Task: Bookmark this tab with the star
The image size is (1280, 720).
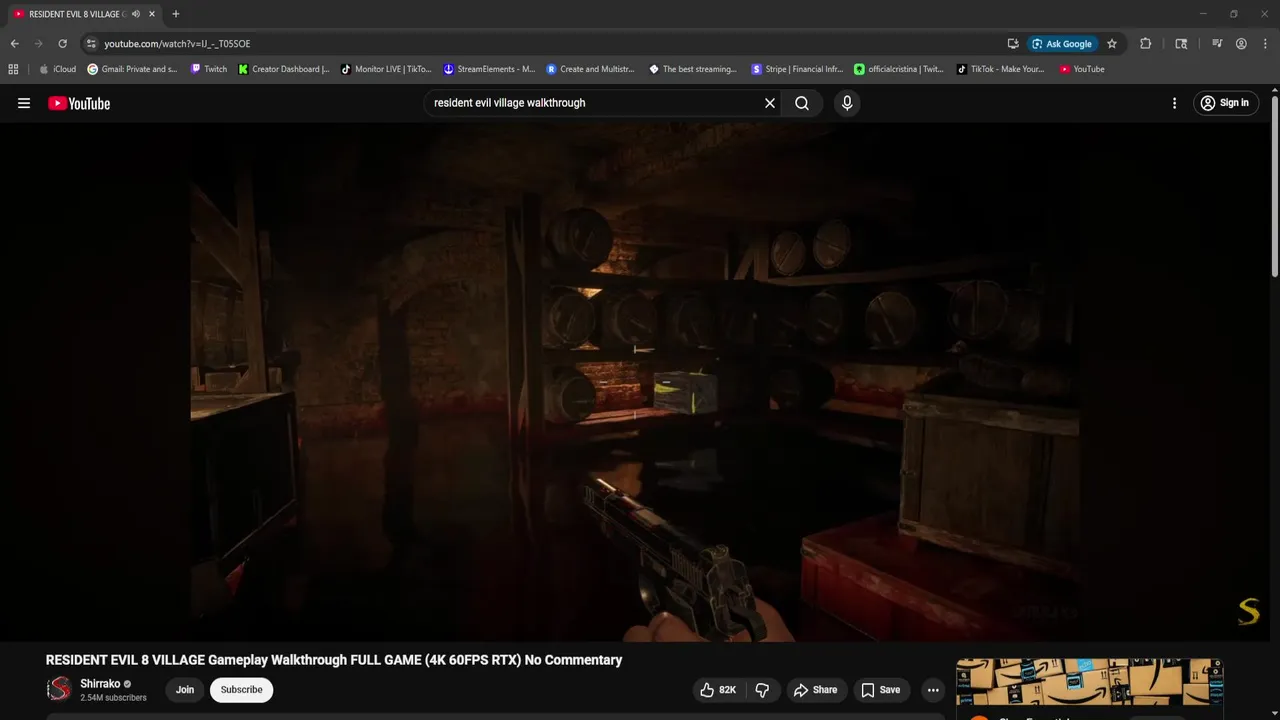Action: (x=1112, y=44)
